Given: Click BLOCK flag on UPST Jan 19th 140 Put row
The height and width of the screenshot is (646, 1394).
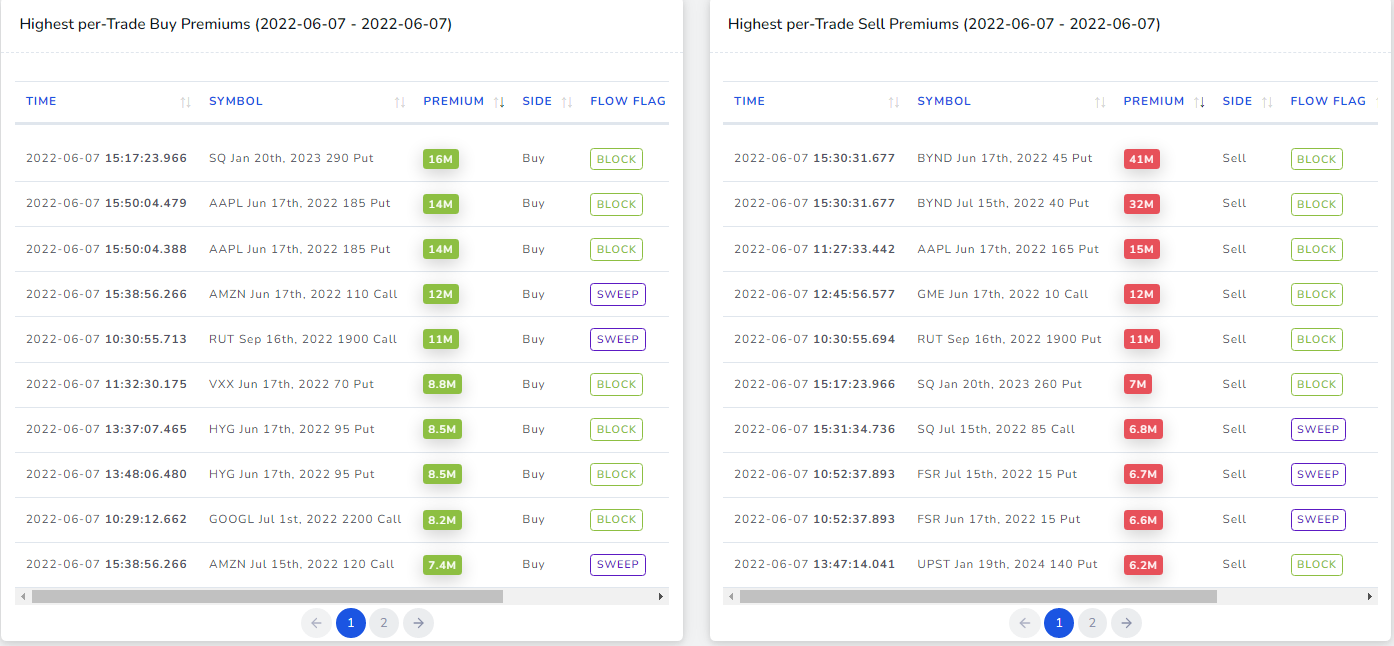Looking at the screenshot, I should coord(1317,564).
